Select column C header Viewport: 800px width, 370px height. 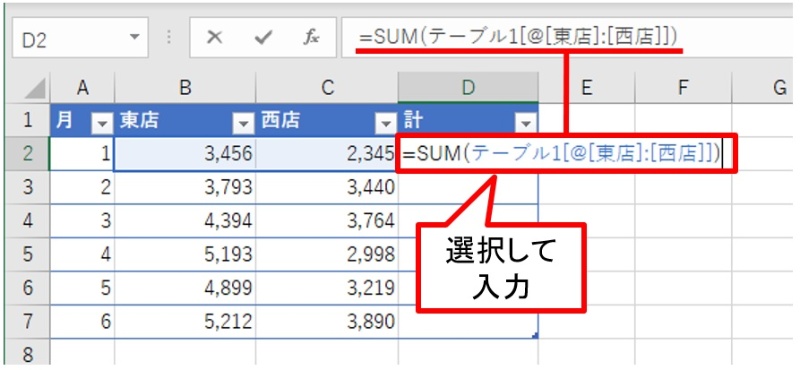pyautogui.click(x=327, y=88)
